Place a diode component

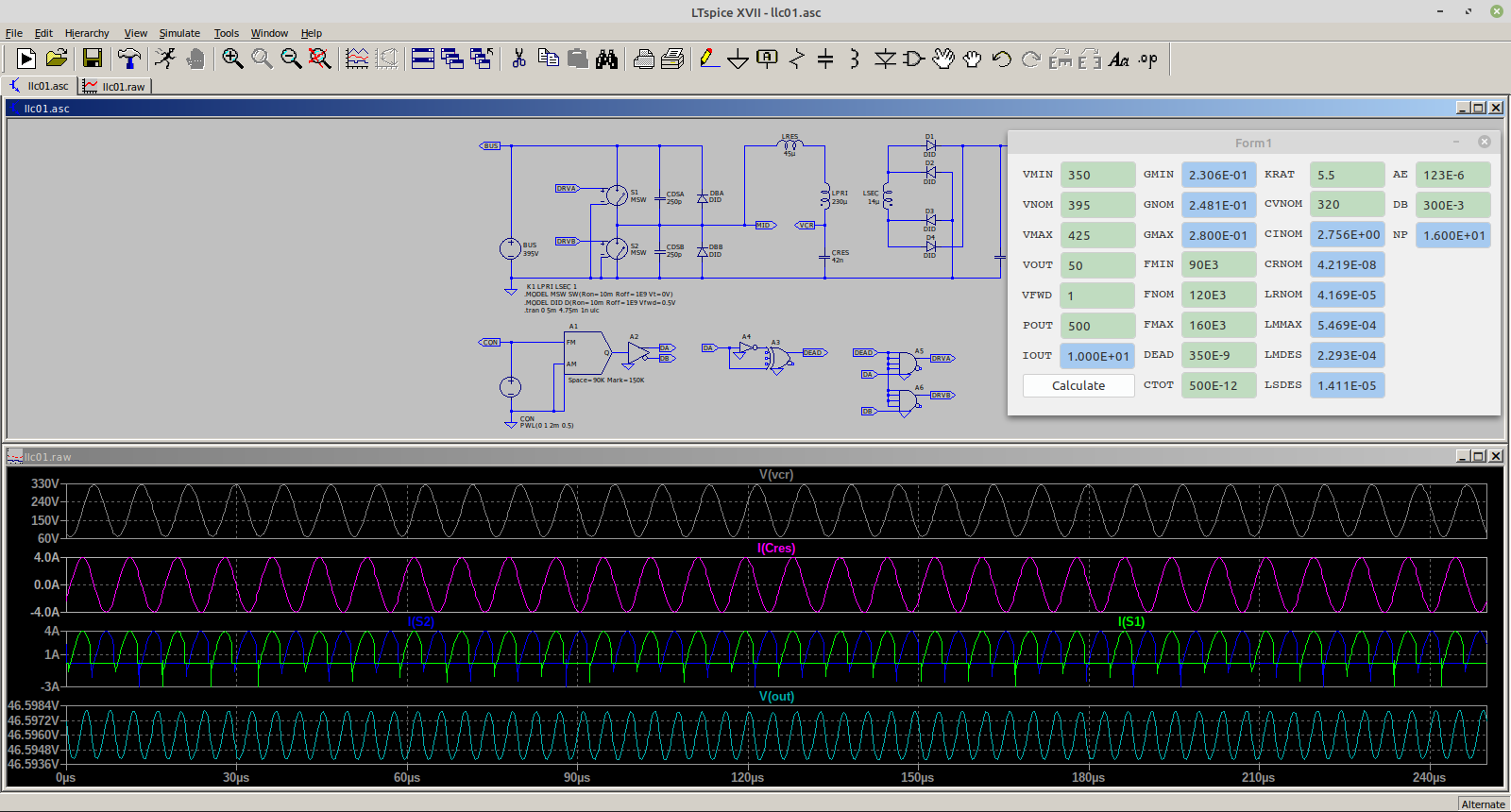pos(885,59)
